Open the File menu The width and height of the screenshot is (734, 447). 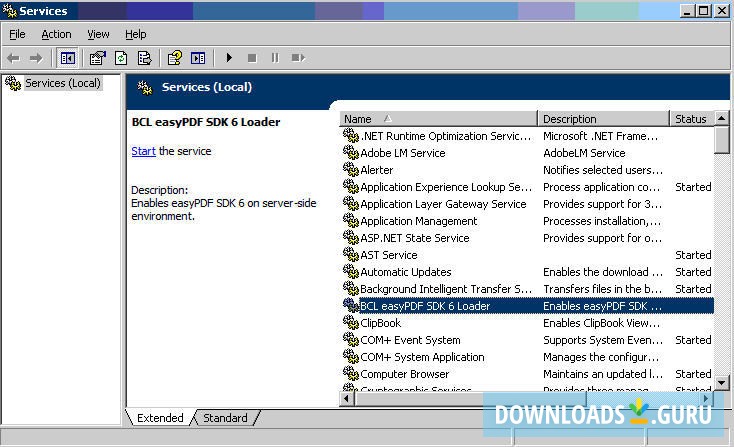17,34
